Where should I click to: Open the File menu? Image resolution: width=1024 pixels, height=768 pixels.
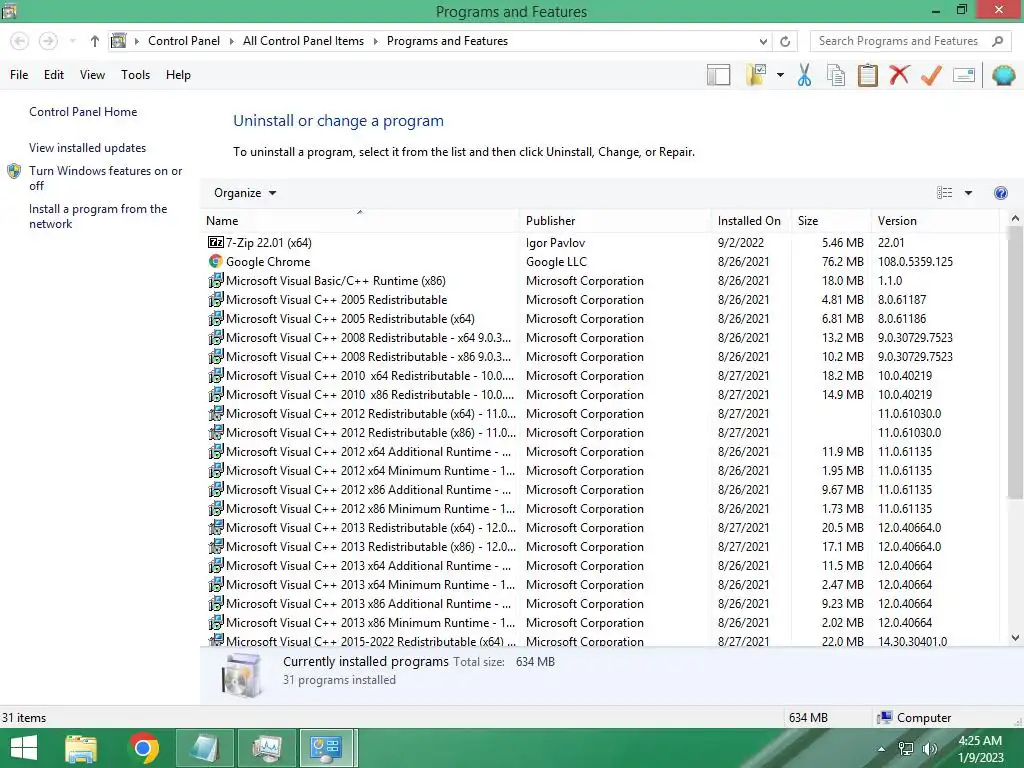pyautogui.click(x=19, y=75)
